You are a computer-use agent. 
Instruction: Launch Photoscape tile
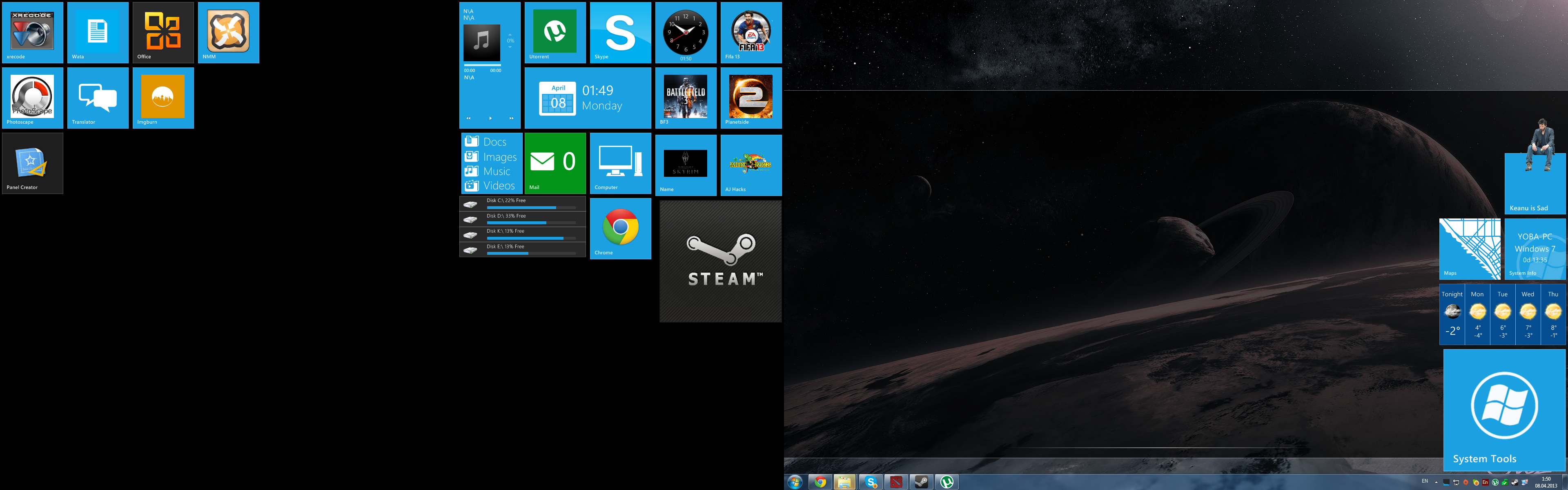(32, 98)
